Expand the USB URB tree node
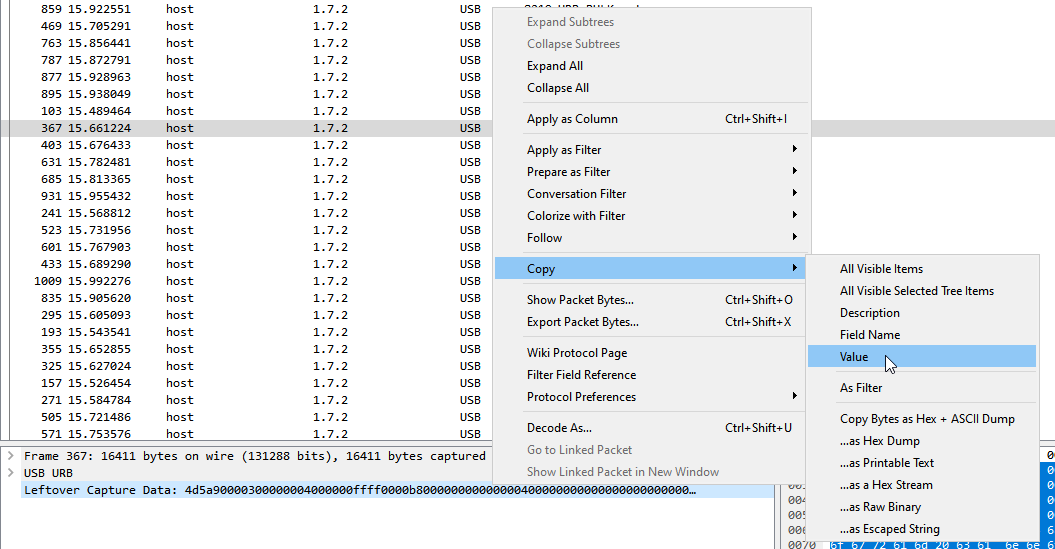 pos(9,473)
